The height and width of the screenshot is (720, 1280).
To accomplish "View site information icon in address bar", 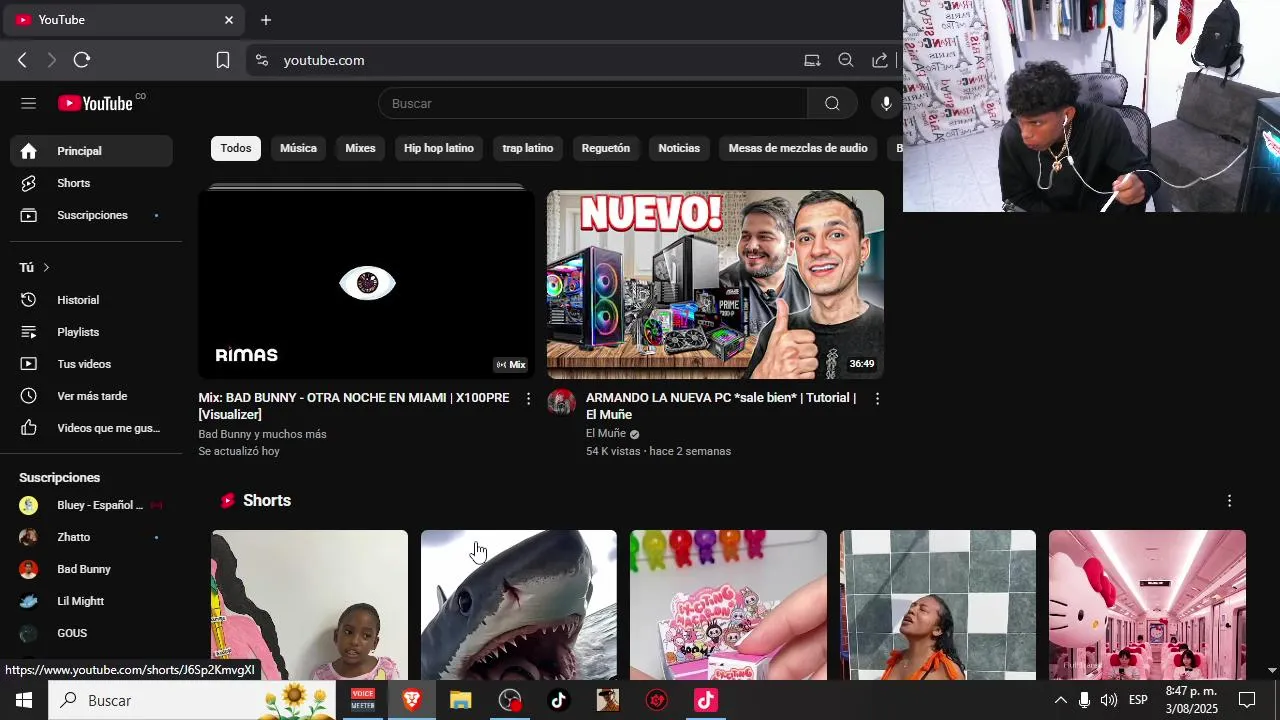I will (x=262, y=60).
